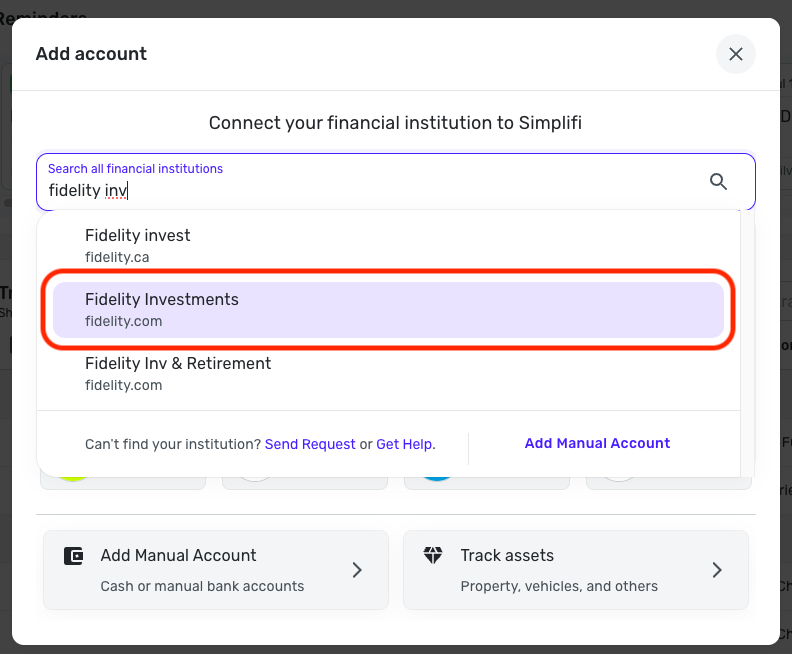Click the wallet icon on the manual account card
This screenshot has width=792, height=654.
pyautogui.click(x=73, y=556)
